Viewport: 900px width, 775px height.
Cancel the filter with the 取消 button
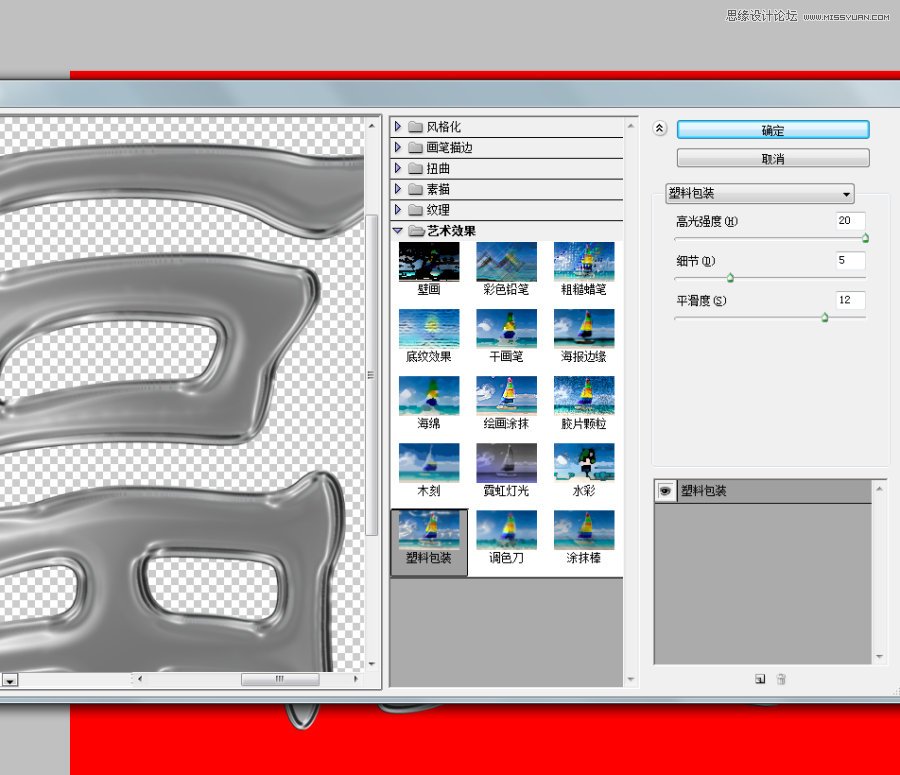[x=772, y=157]
